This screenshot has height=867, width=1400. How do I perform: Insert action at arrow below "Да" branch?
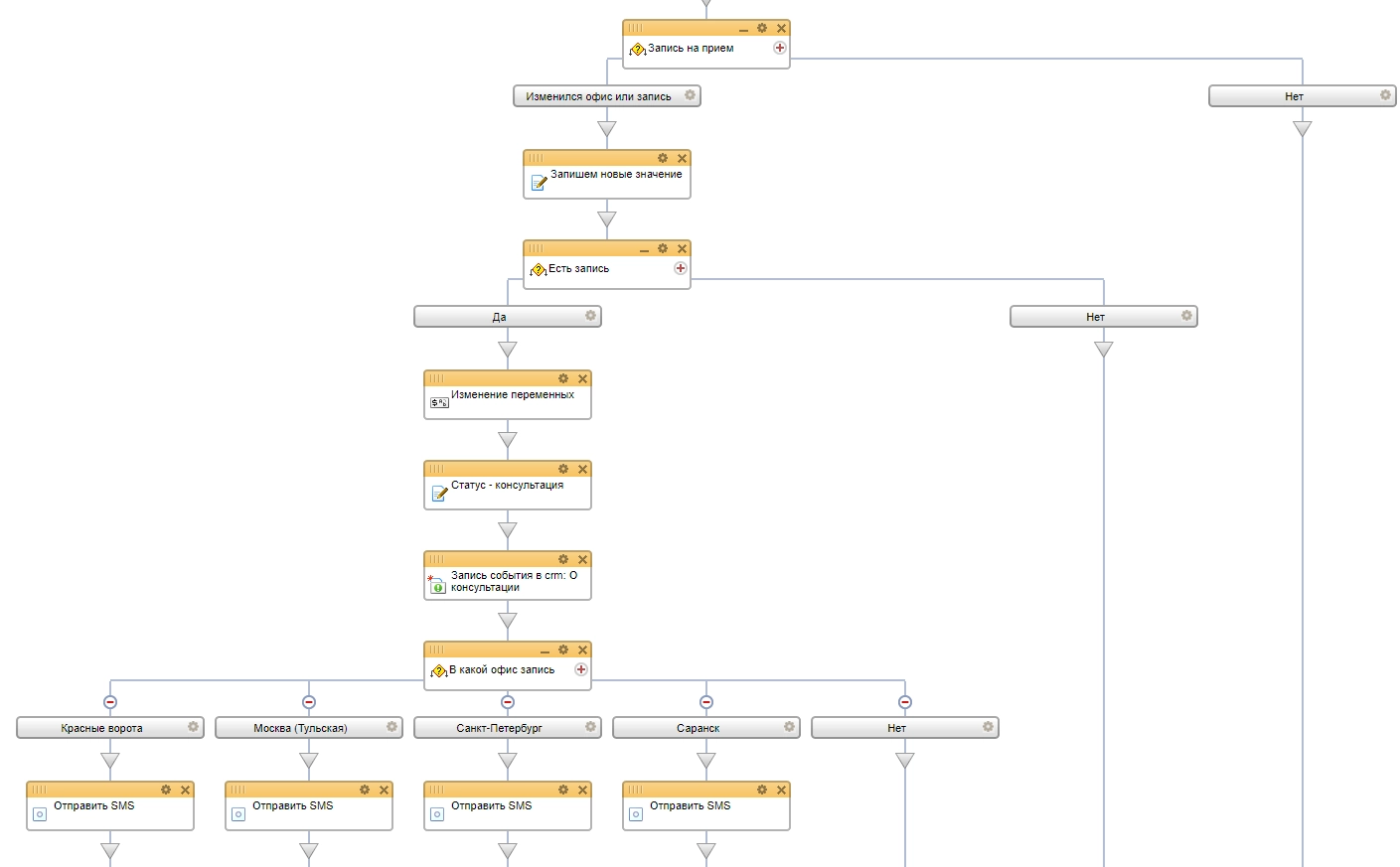coord(508,350)
